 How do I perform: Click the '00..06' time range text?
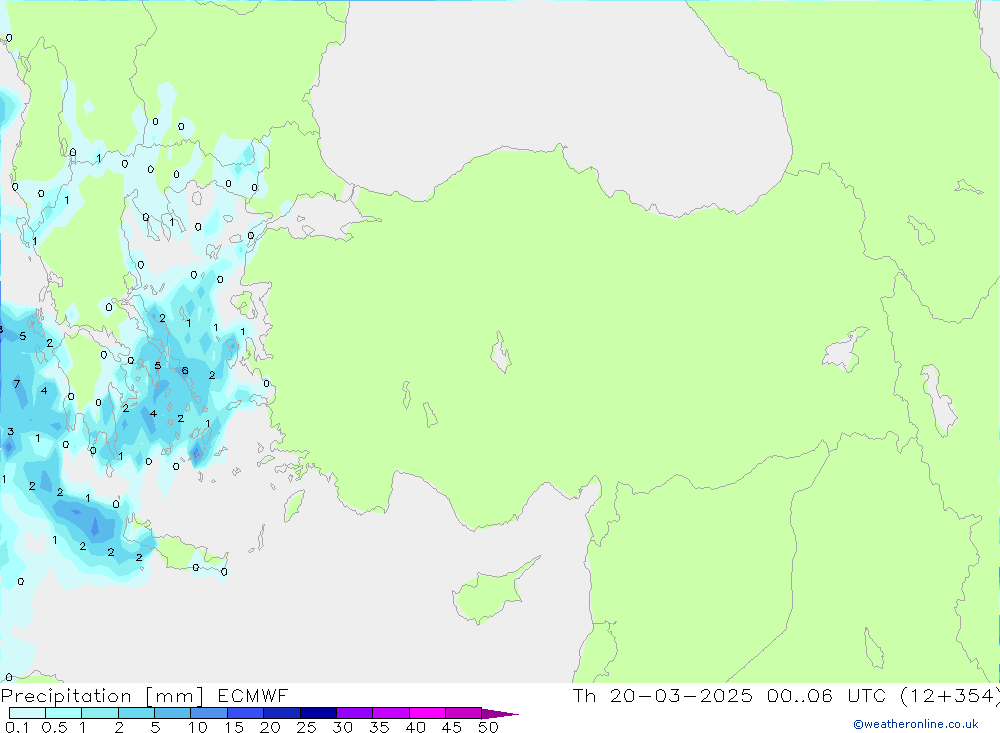click(800, 695)
